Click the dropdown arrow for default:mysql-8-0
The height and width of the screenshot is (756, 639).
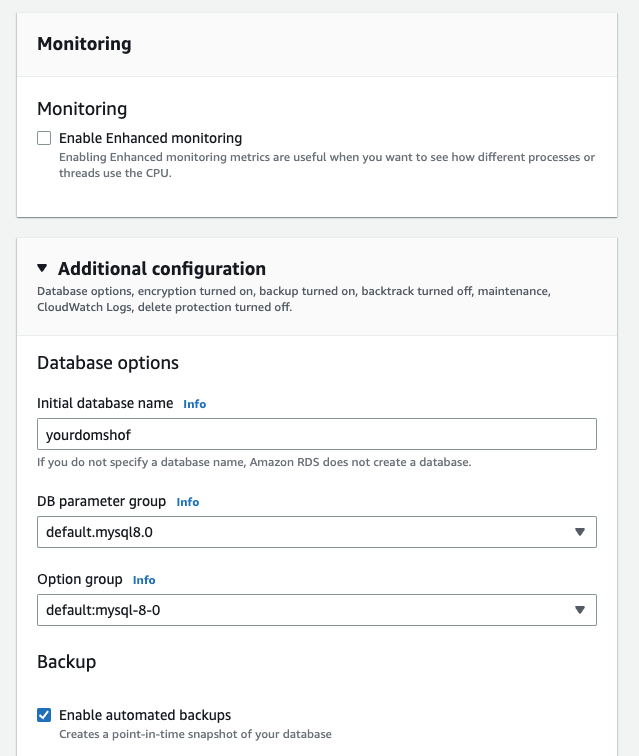(x=580, y=610)
